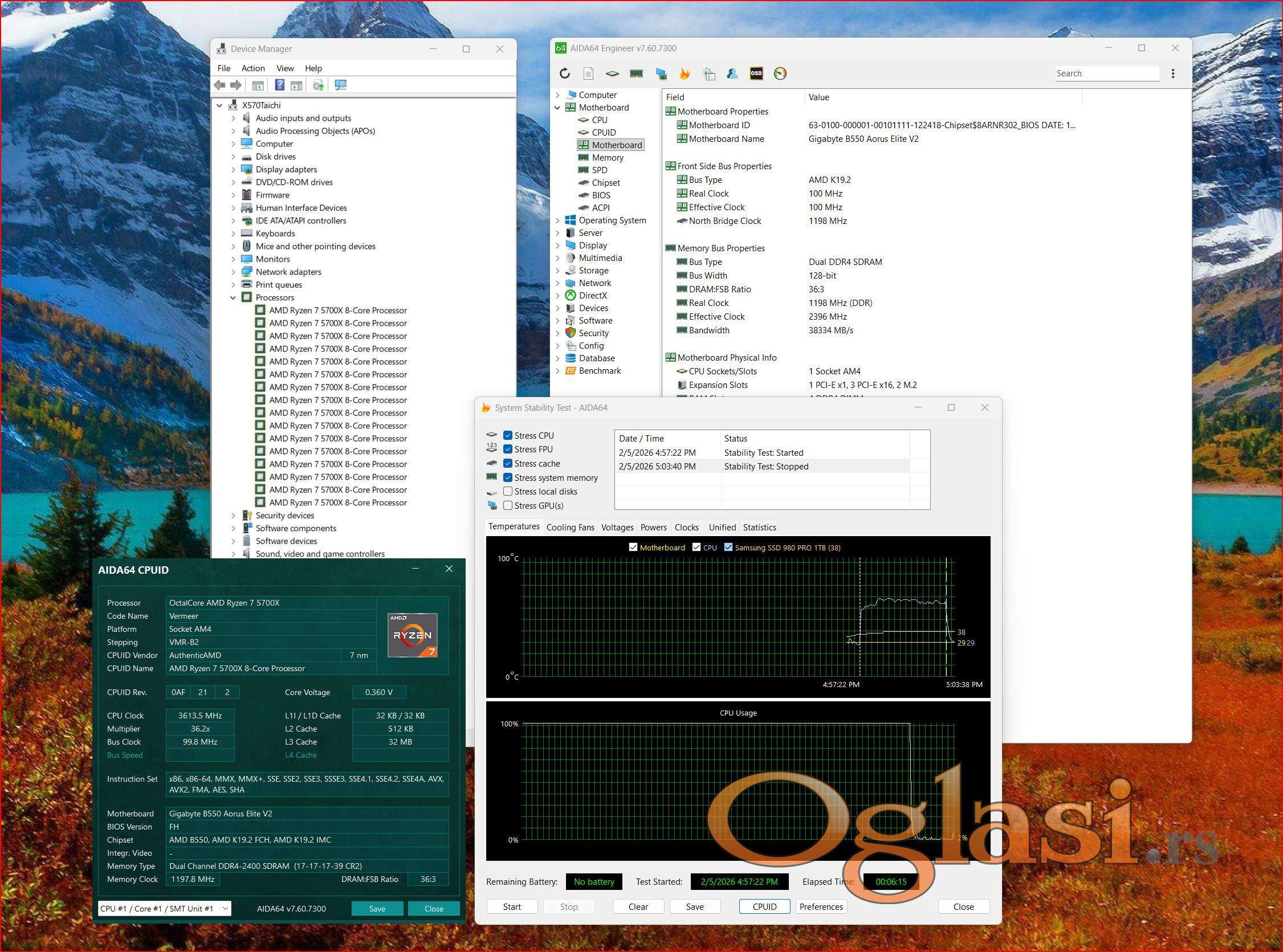The width and height of the screenshot is (1283, 952).
Task: Expand the Operating System tree node
Action: coord(557,220)
